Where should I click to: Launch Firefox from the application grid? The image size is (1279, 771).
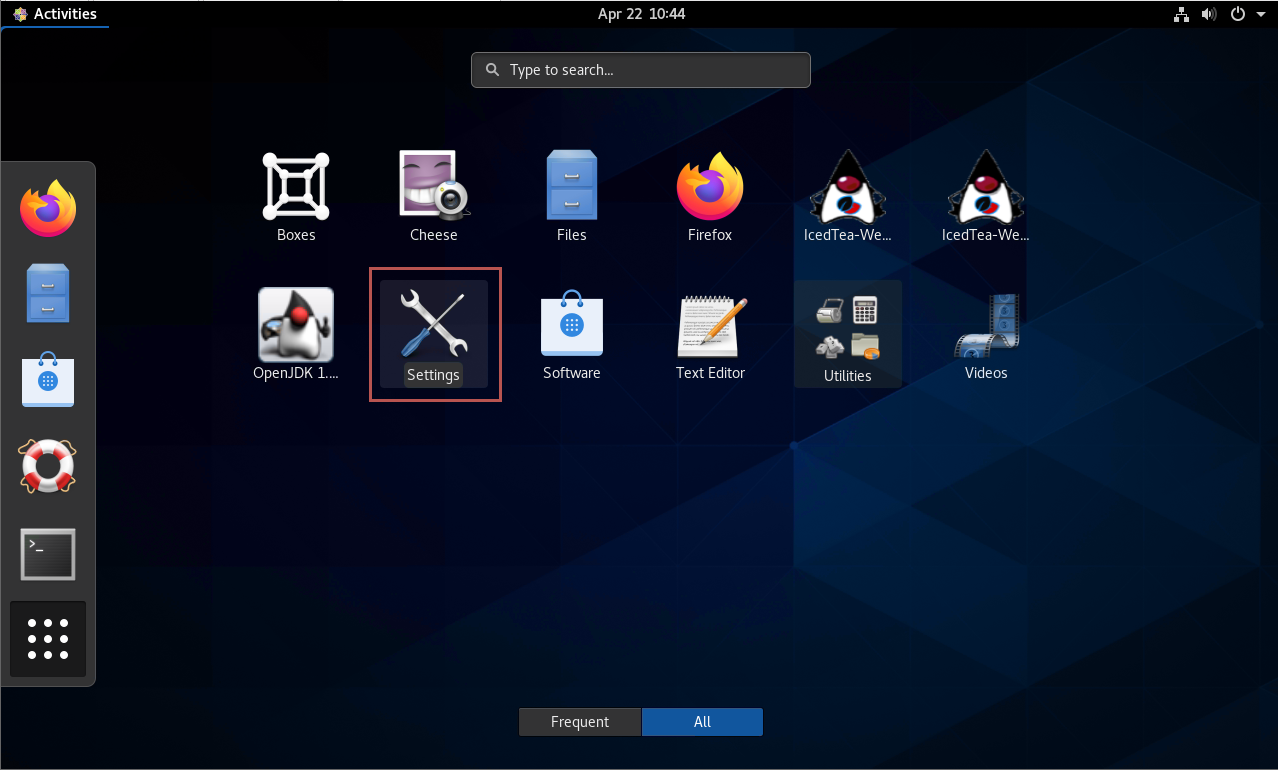click(x=710, y=196)
